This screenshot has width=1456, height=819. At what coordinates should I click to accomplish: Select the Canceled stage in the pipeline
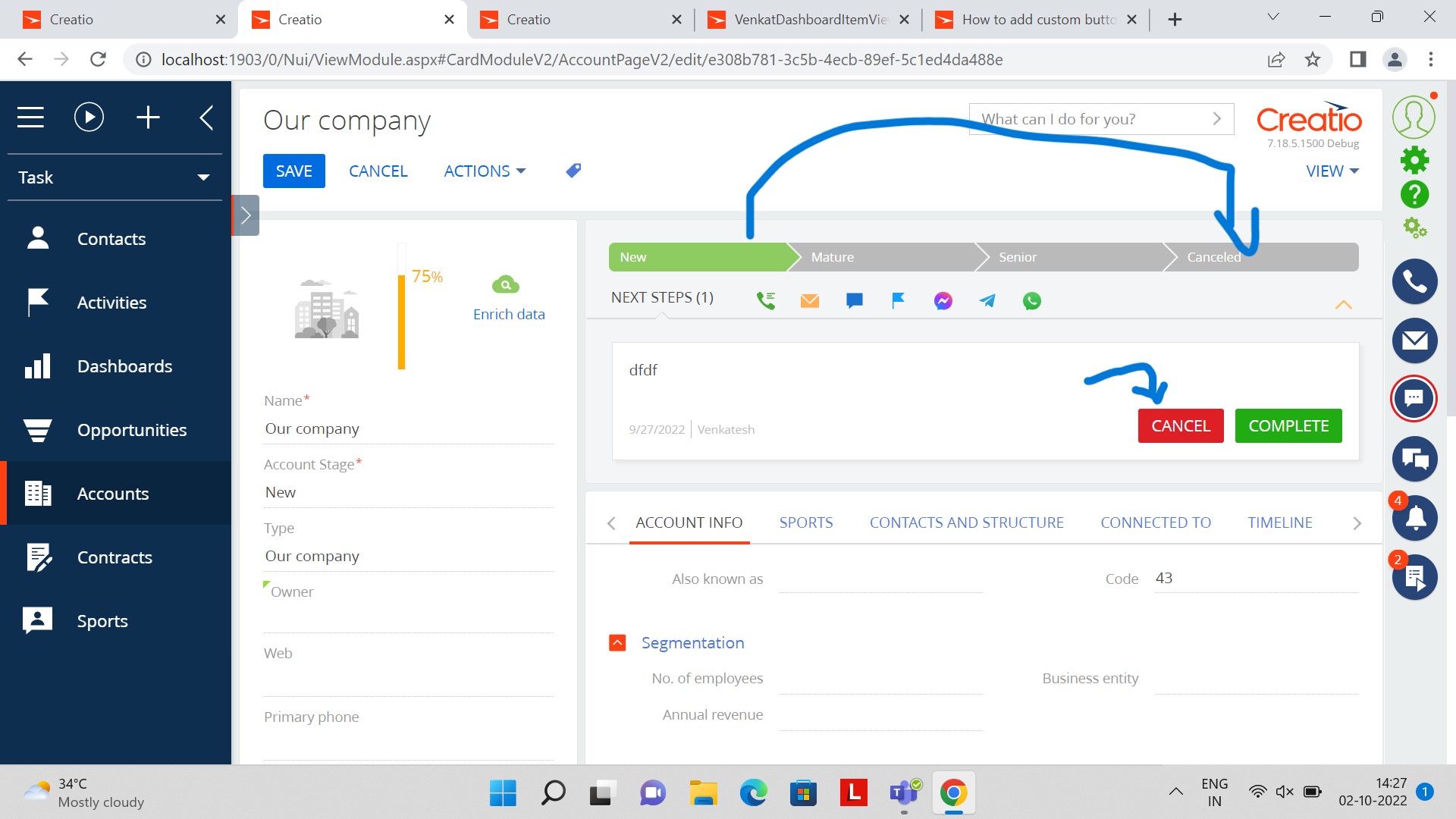coord(1213,257)
